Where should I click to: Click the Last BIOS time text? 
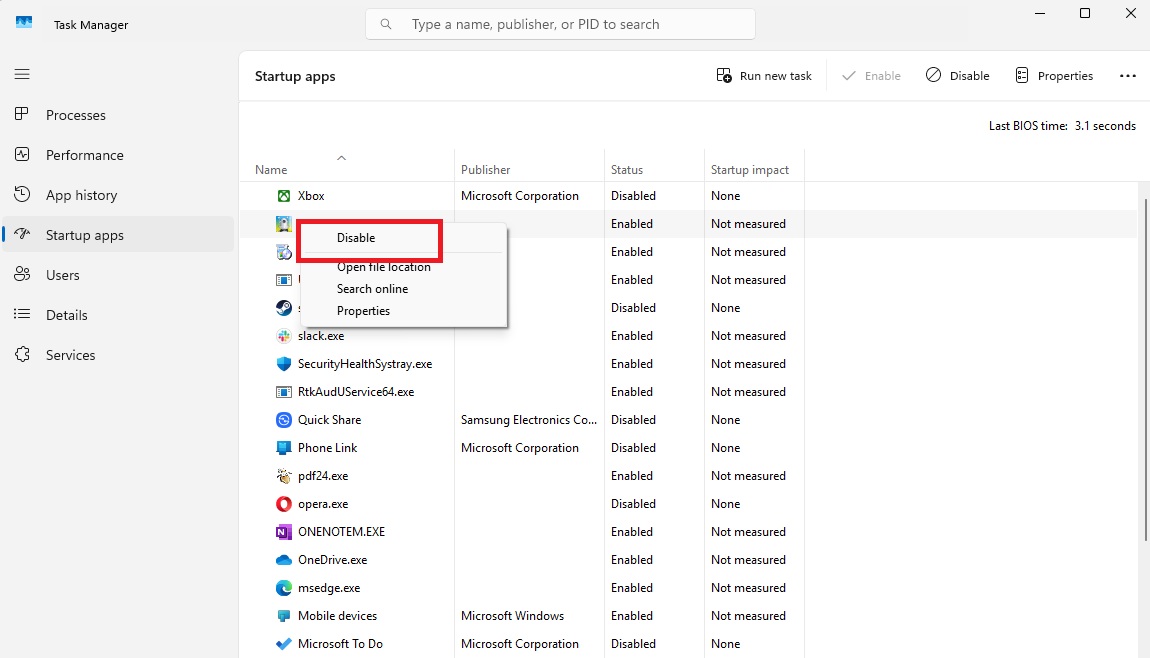click(x=1062, y=126)
